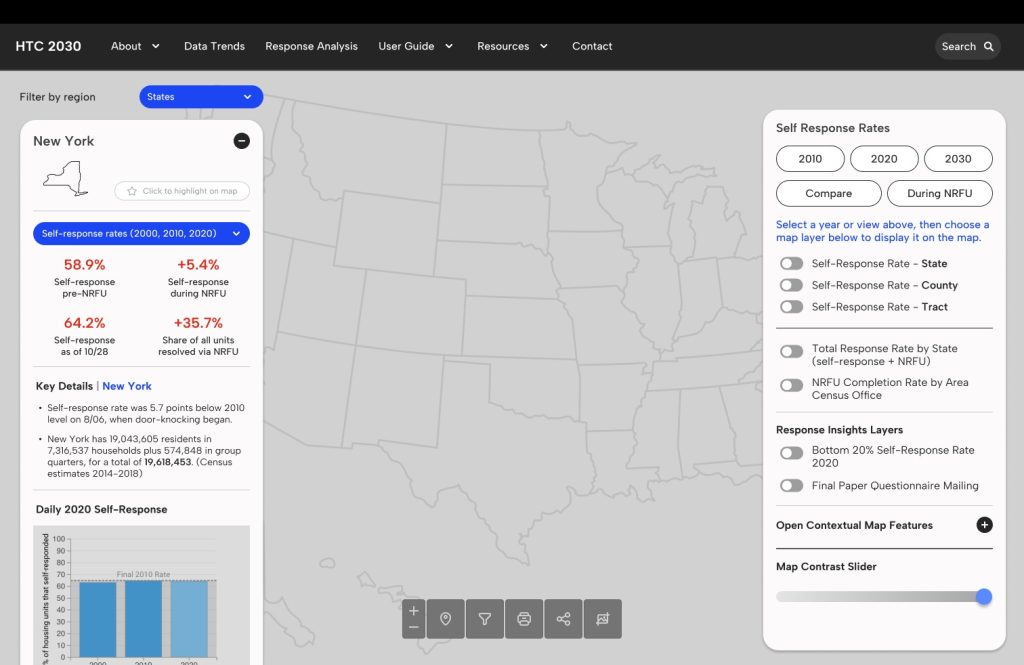Viewport: 1024px width, 665px height.
Task: Toggle Self-Response Rate County layer
Action: (791, 286)
